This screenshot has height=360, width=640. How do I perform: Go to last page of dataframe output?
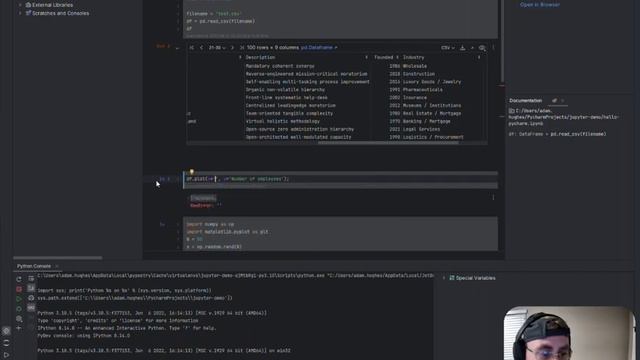242,48
